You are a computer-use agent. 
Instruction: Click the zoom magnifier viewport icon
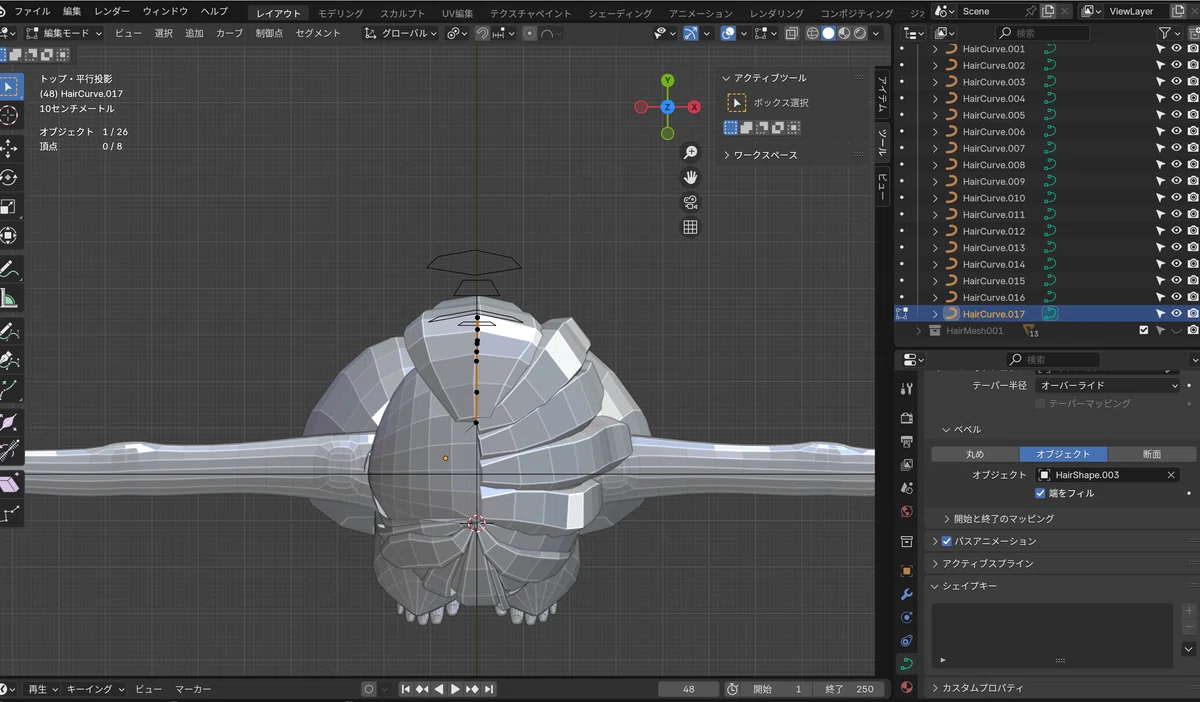pyautogui.click(x=690, y=152)
